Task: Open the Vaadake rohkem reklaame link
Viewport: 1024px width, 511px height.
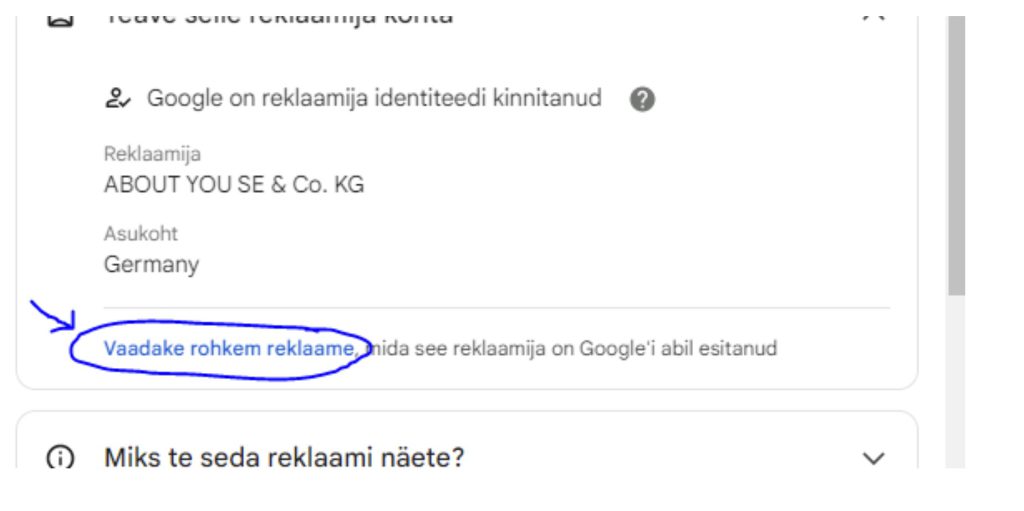Action: tap(231, 348)
